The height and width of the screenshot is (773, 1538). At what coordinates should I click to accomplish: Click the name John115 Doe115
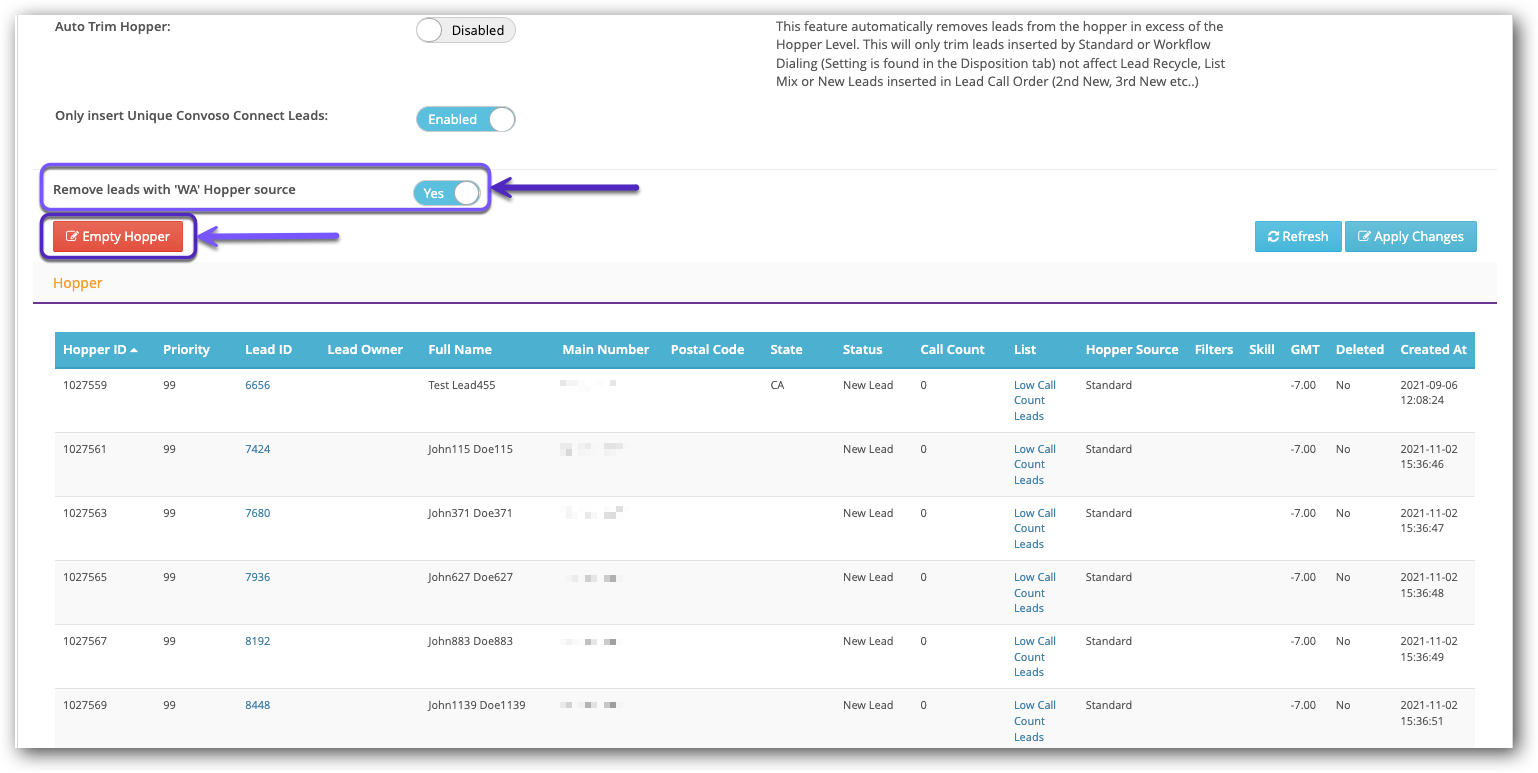point(470,449)
